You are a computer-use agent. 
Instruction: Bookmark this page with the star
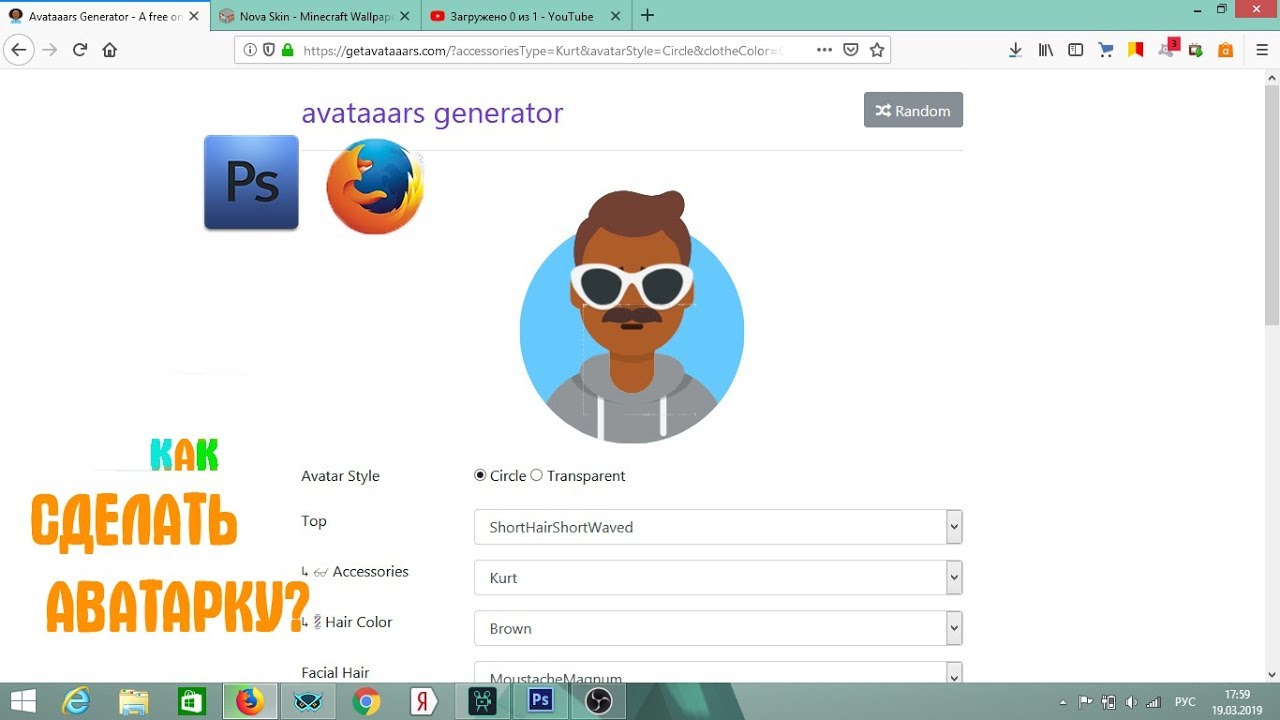[x=877, y=50]
